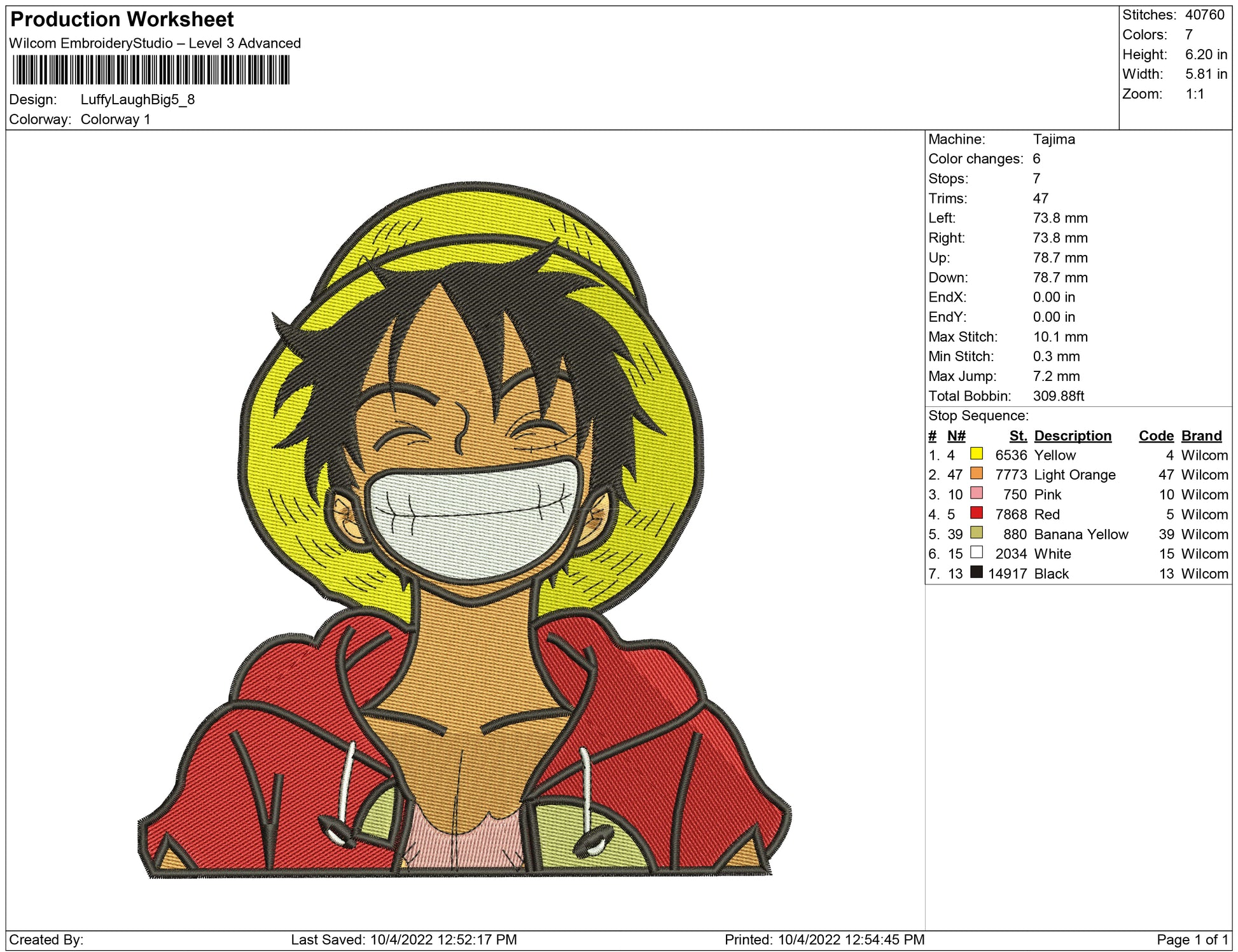This screenshot has width=1238, height=952.
Task: Click the Page 1 of 1 label
Action: [1192, 939]
